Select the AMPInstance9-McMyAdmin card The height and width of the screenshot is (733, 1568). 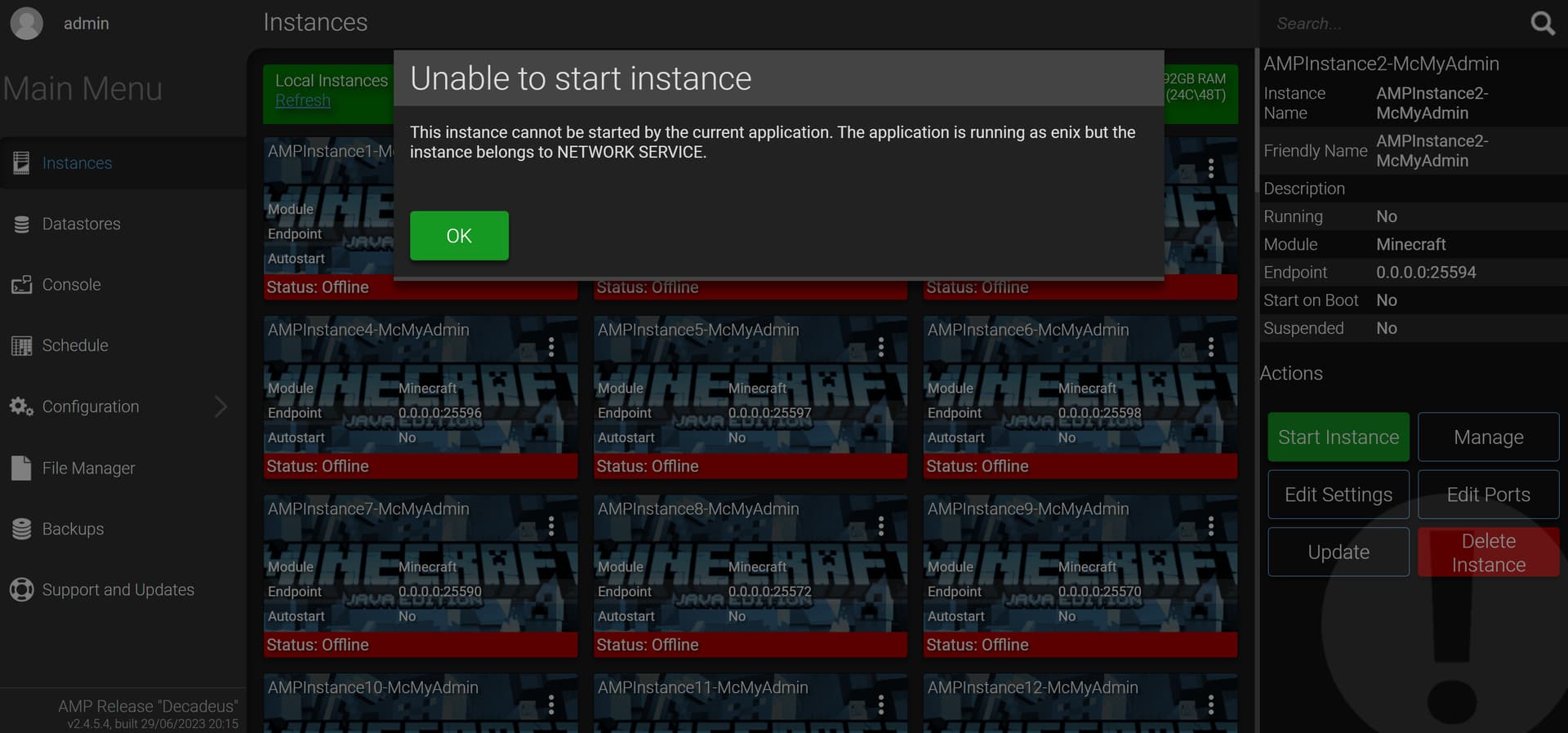coord(1080,576)
